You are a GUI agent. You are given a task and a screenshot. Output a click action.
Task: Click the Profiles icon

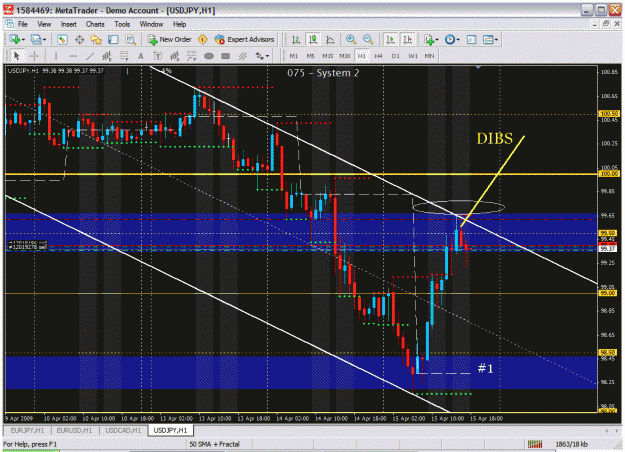tap(36, 39)
